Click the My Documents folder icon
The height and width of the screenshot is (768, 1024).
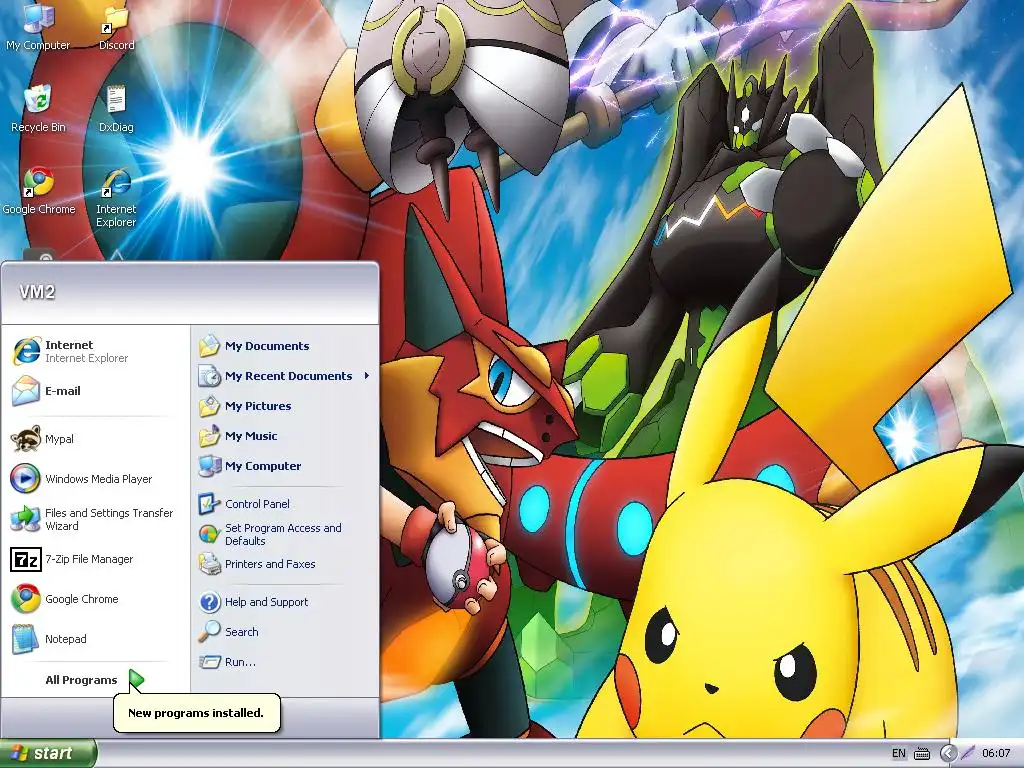[x=209, y=346]
